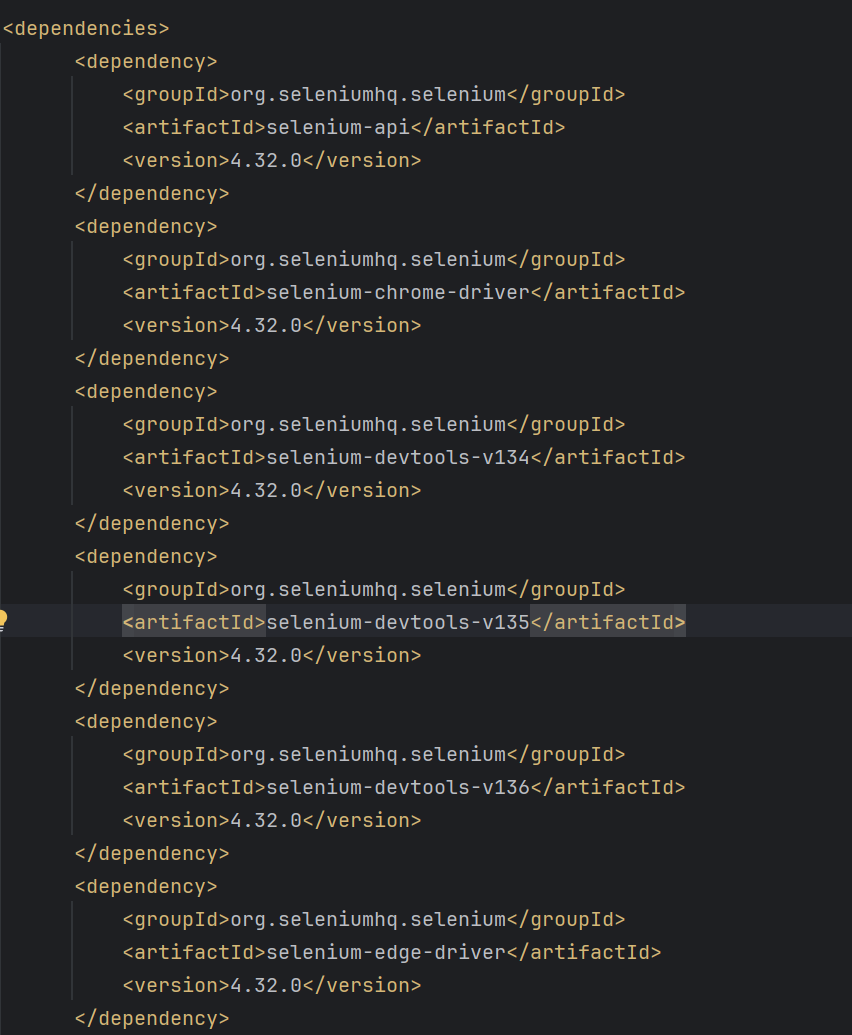Viewport: 852px width, 1035px height.
Task: Click the yellow lightbulb quick-fix icon
Action: tap(4, 620)
